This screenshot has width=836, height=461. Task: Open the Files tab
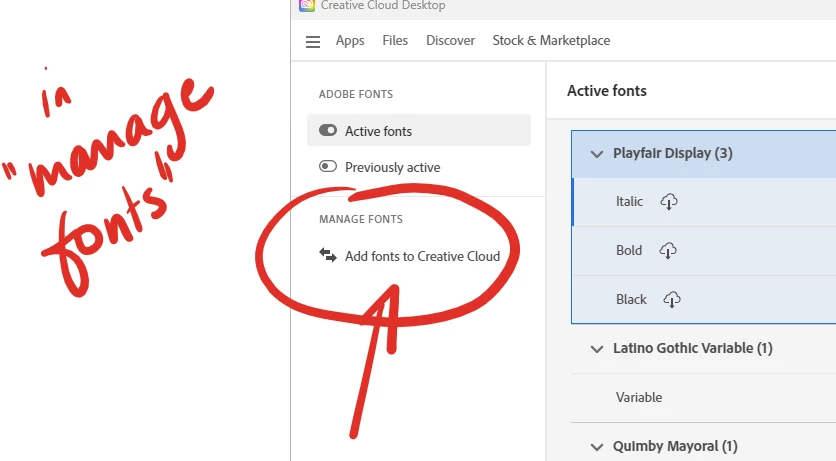(395, 41)
